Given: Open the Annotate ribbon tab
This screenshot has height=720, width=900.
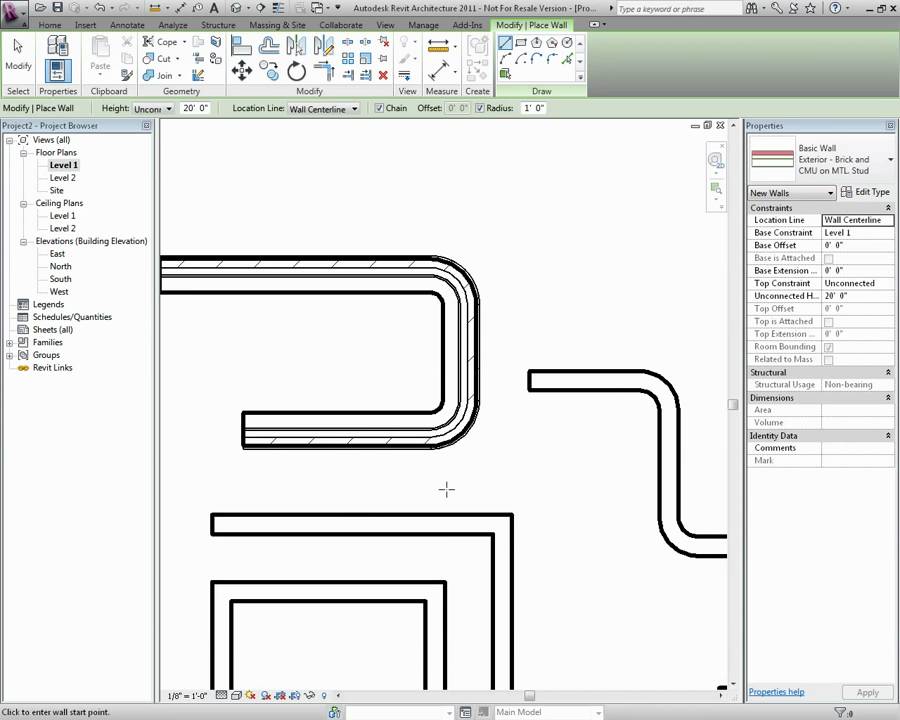Looking at the screenshot, I should [x=127, y=25].
